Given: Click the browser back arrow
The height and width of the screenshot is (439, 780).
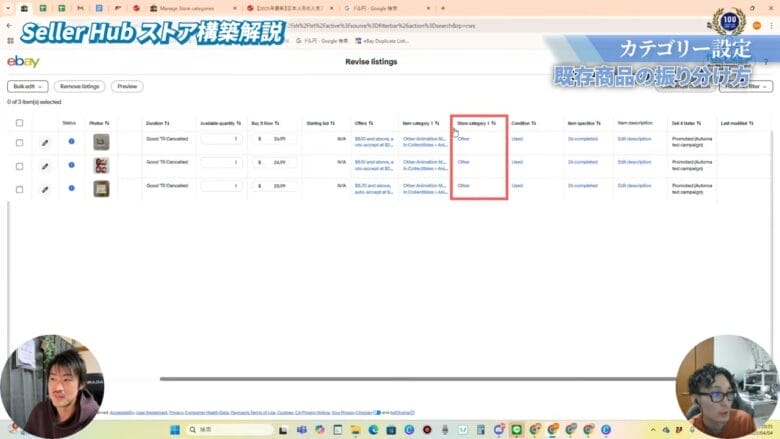Looking at the screenshot, I should point(9,25).
